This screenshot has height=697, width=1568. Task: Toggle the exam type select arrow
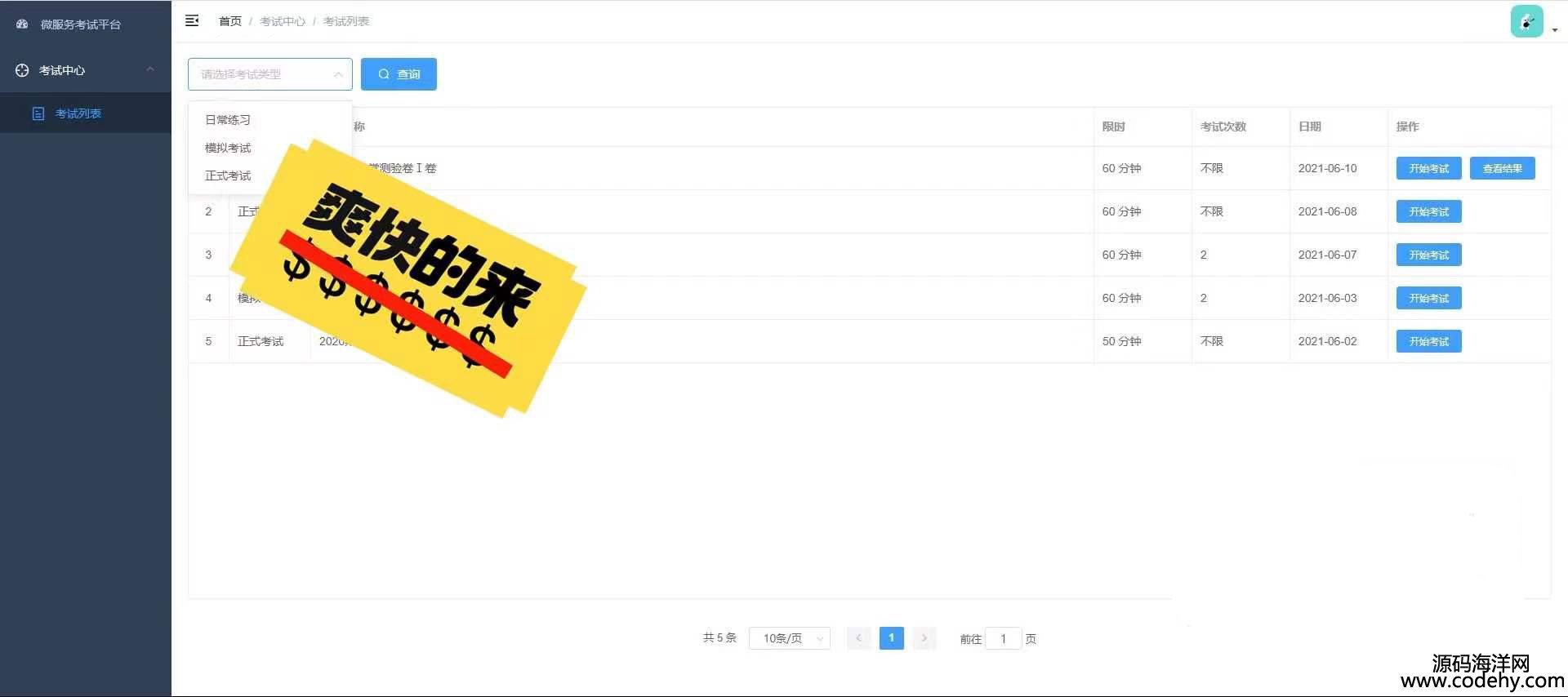(338, 74)
